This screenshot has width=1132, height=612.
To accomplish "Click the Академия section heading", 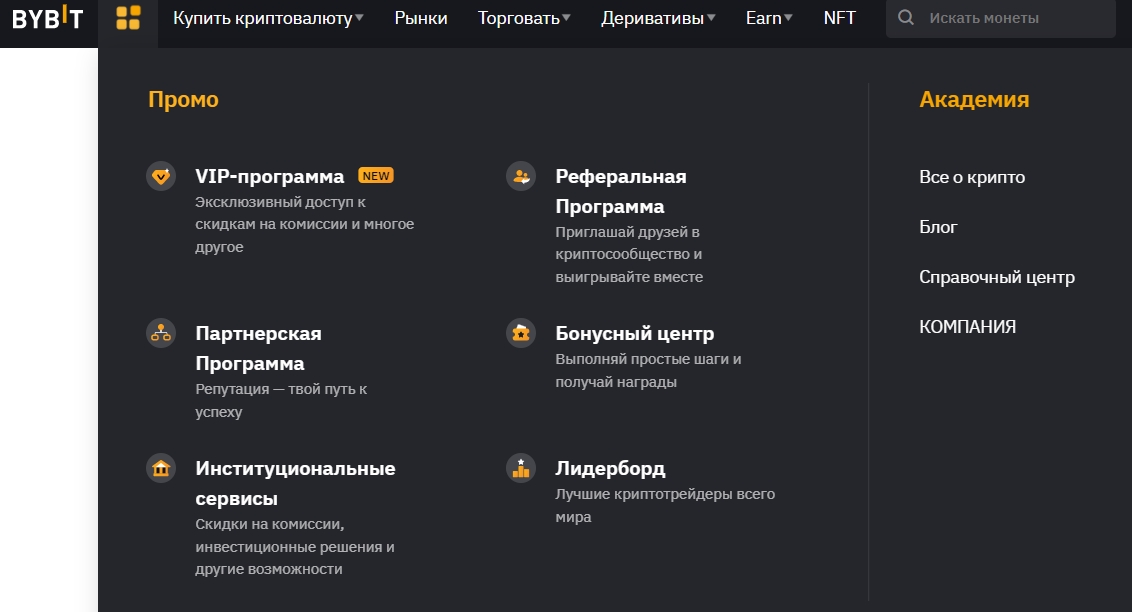I will point(974,100).
